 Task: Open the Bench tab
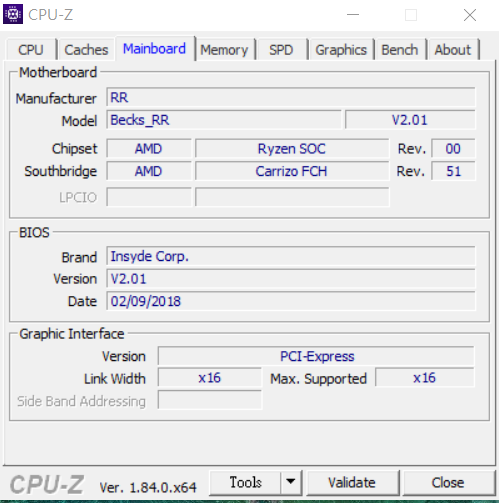coord(400,50)
